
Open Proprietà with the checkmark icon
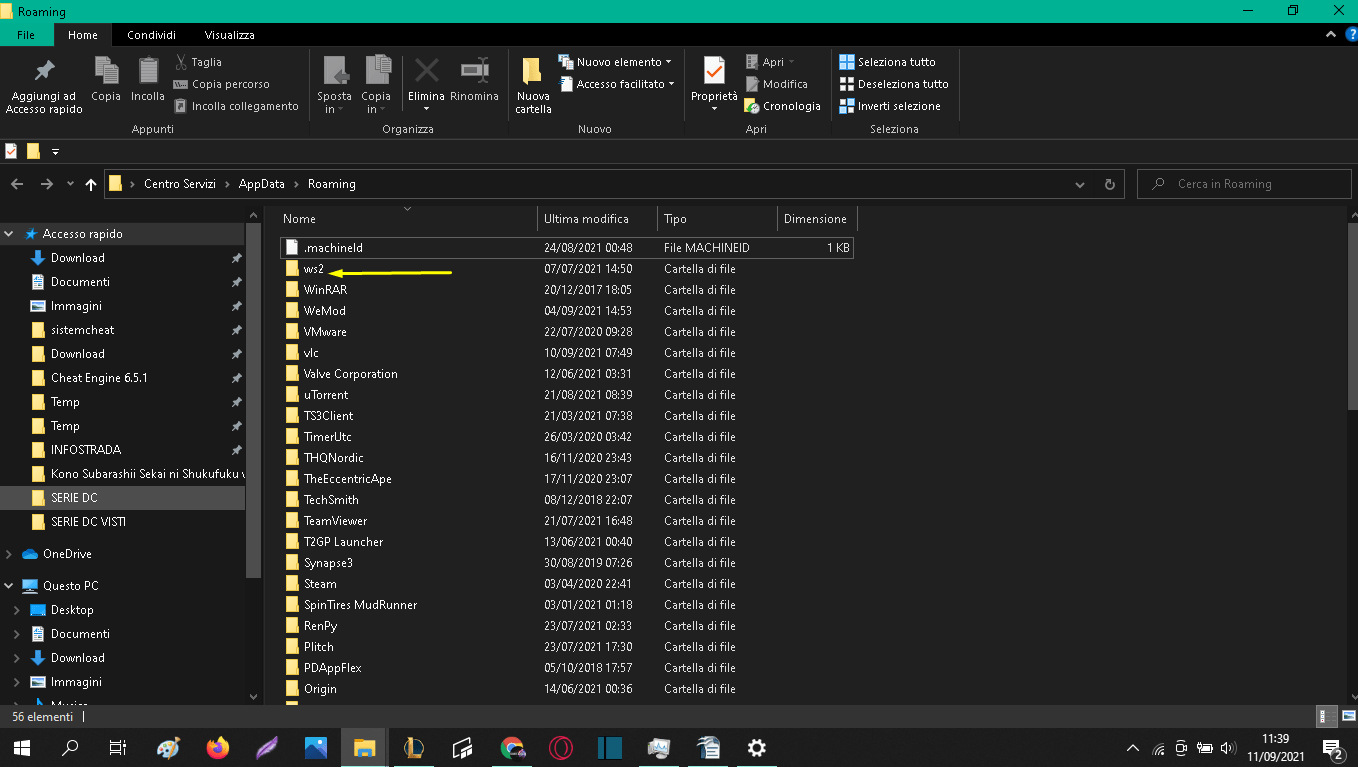click(x=714, y=71)
